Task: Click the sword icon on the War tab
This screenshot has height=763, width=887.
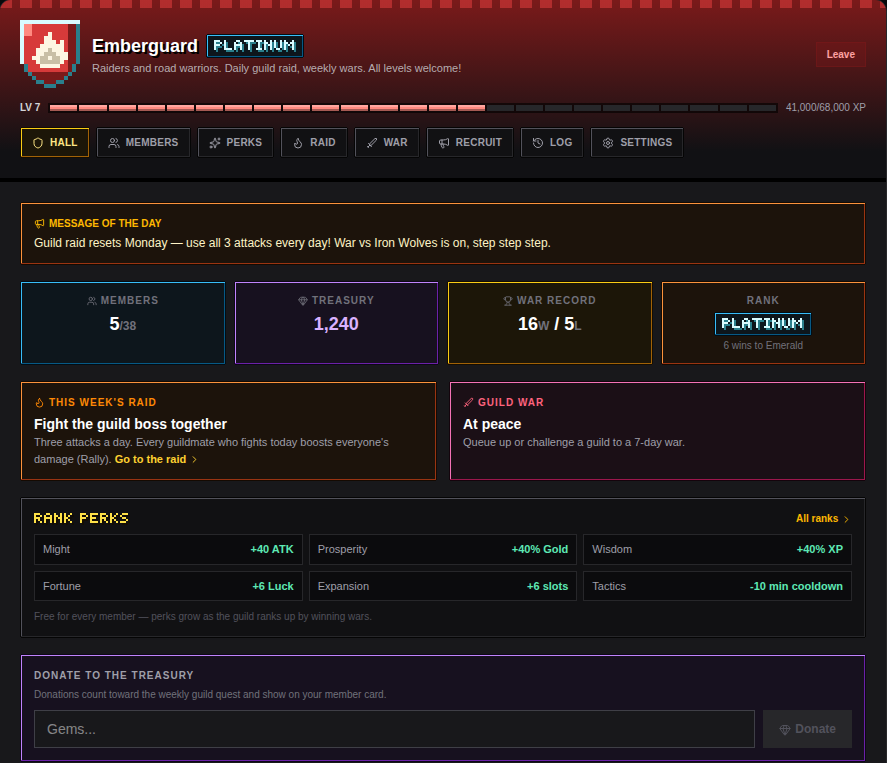Action: (x=372, y=143)
